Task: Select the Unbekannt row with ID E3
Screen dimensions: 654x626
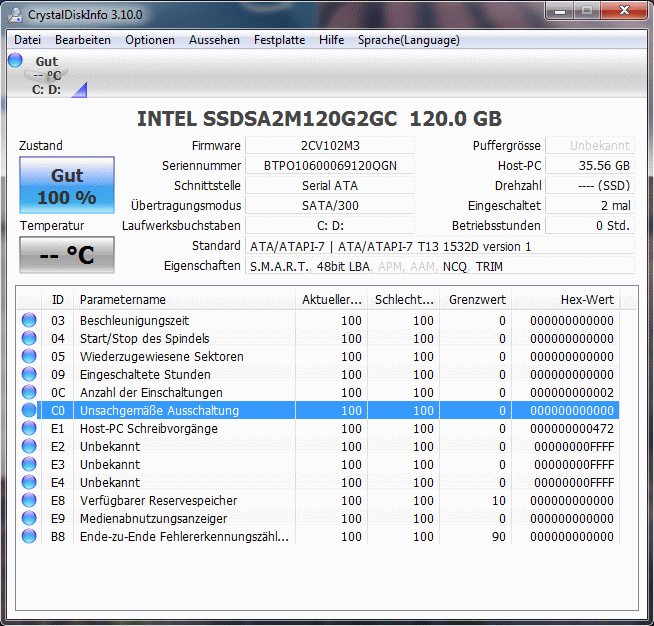Action: pos(318,464)
